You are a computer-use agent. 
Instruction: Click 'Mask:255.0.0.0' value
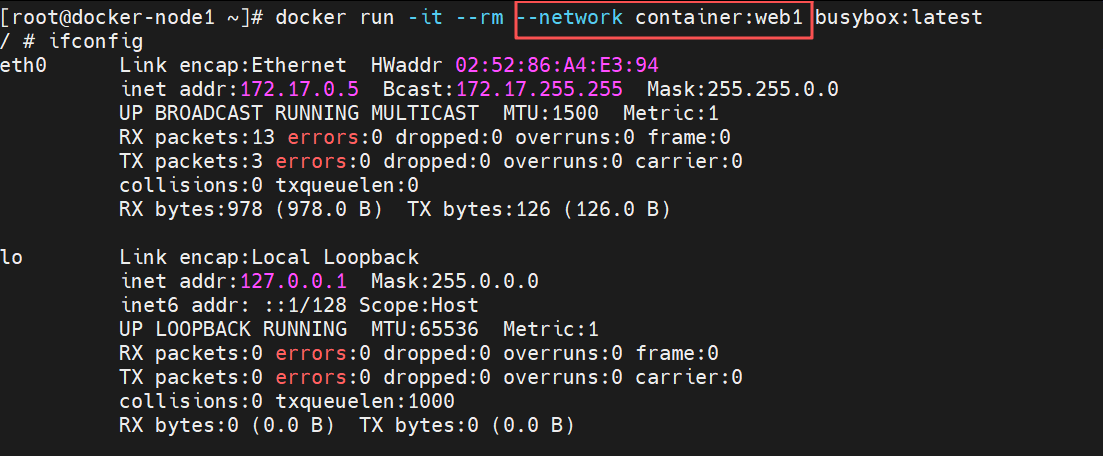pos(455,281)
